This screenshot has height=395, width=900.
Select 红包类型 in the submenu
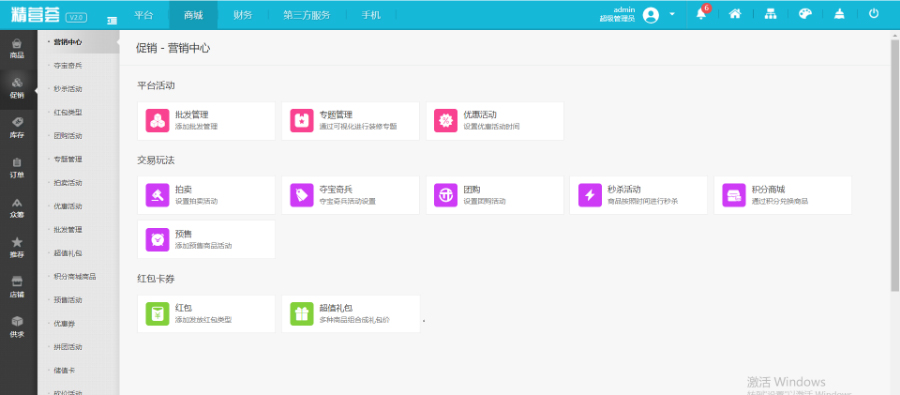68,113
